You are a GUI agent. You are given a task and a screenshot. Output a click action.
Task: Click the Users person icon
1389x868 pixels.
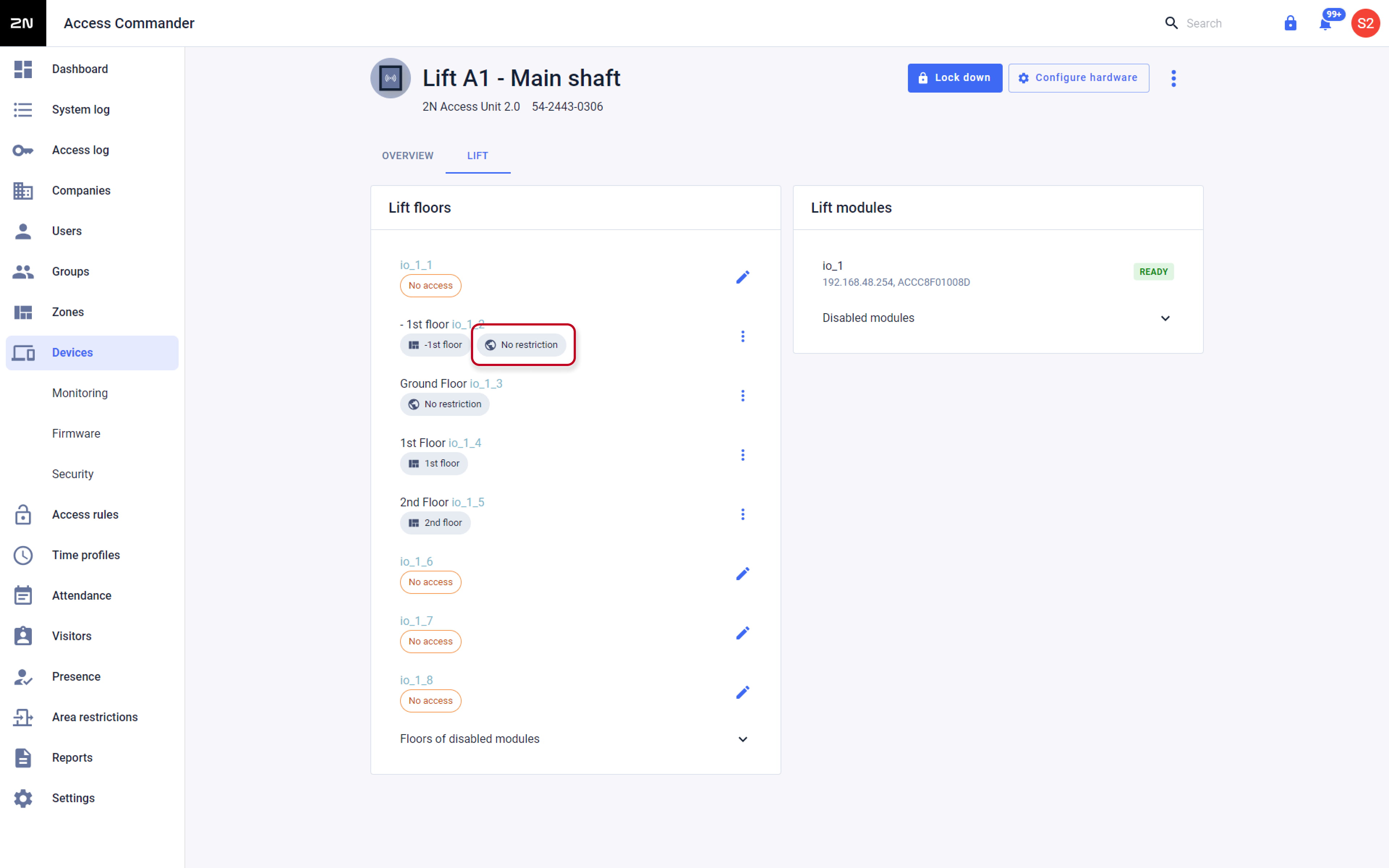(23, 231)
